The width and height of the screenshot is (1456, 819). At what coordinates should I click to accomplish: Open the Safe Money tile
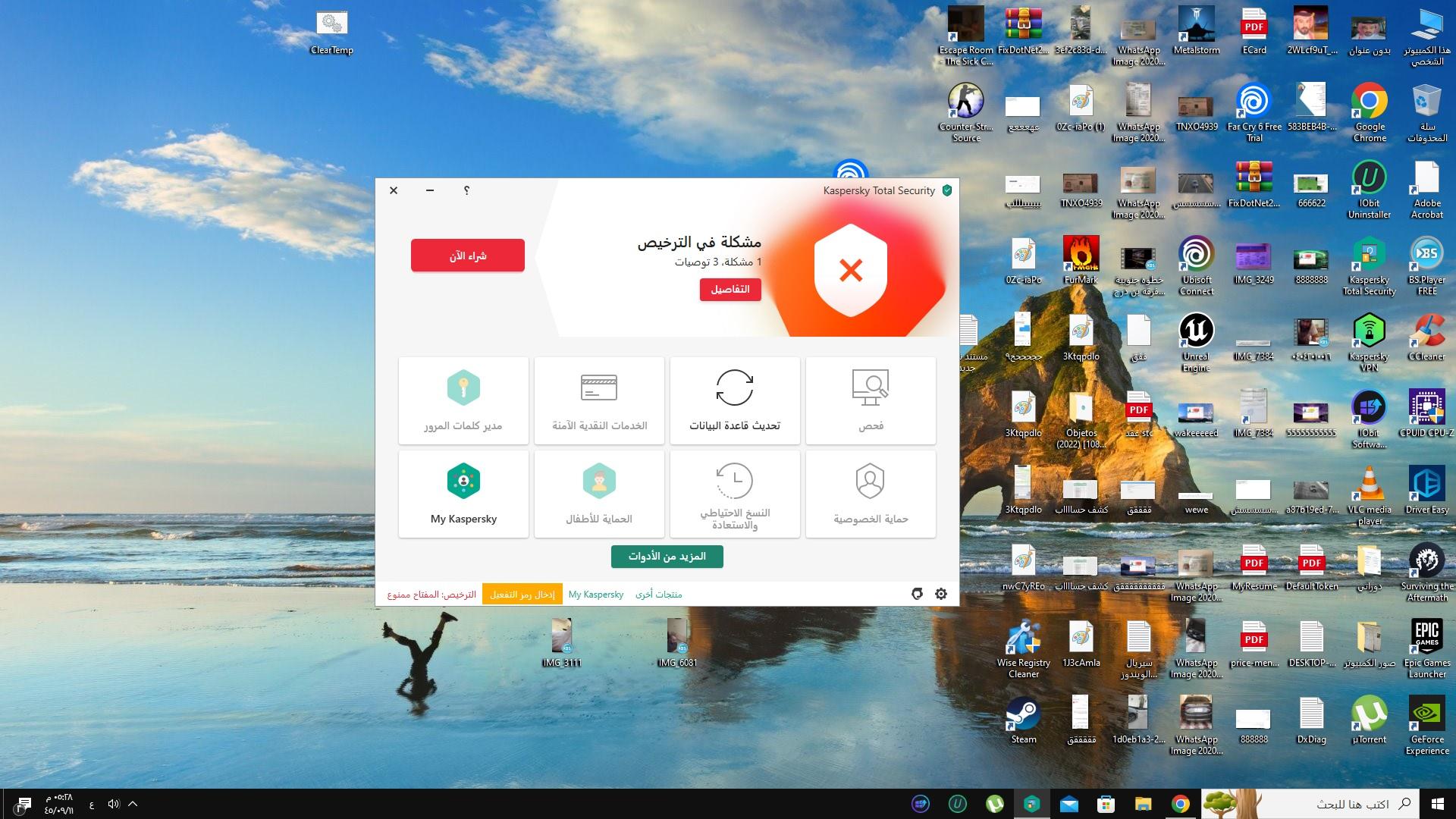pos(599,400)
